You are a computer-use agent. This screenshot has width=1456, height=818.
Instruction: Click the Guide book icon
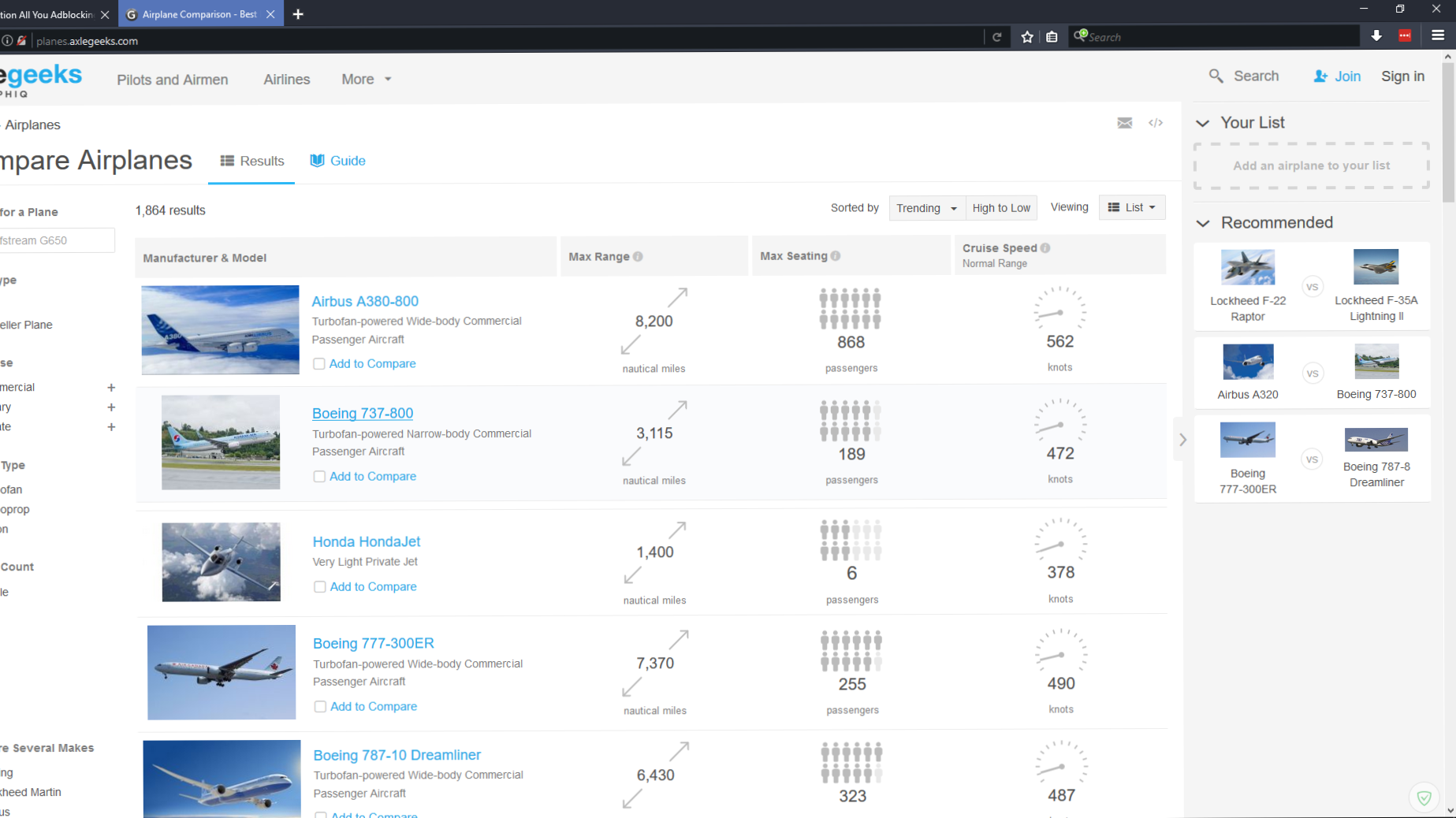[317, 161]
